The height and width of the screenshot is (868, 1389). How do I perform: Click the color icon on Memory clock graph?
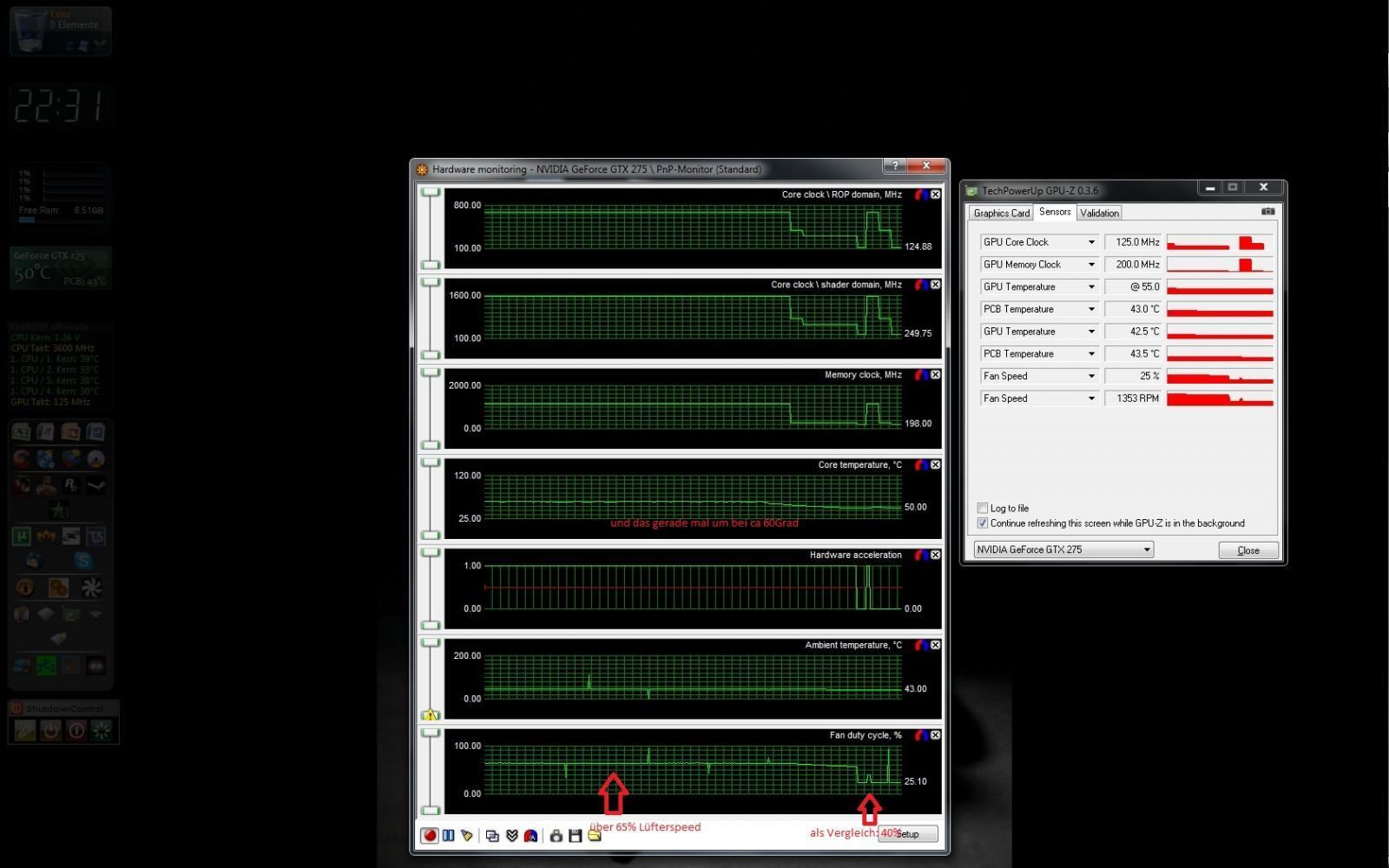[x=922, y=375]
